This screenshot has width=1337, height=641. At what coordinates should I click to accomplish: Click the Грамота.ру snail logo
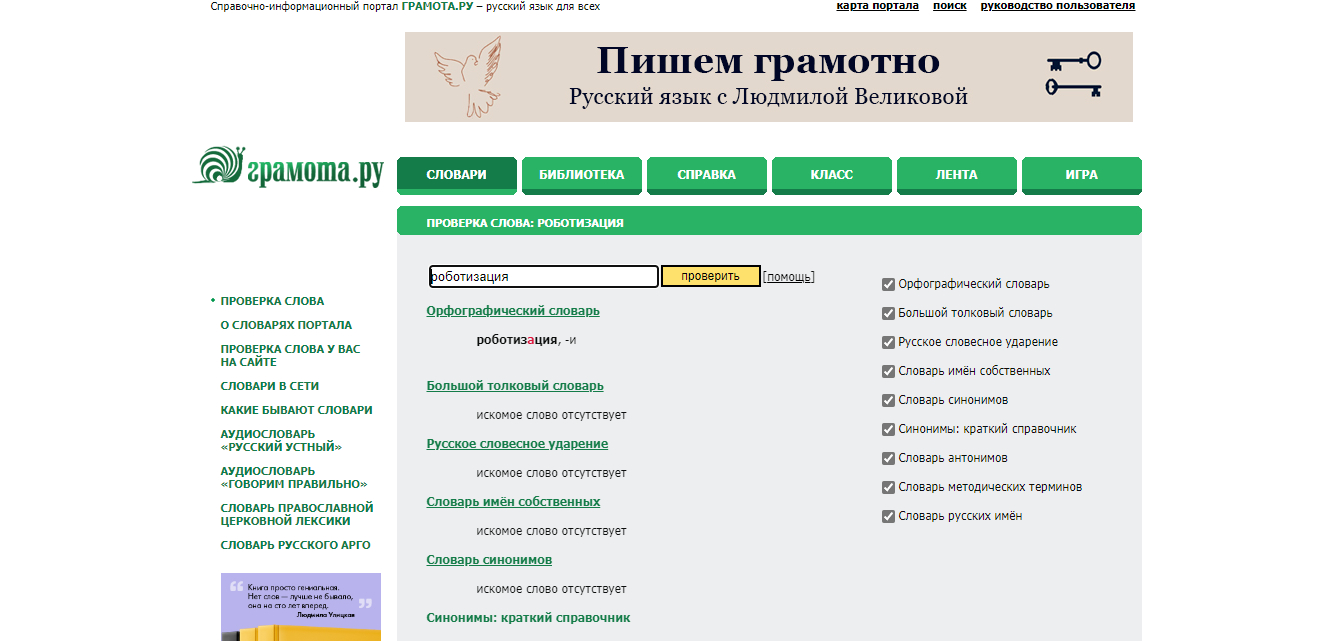click(x=288, y=167)
